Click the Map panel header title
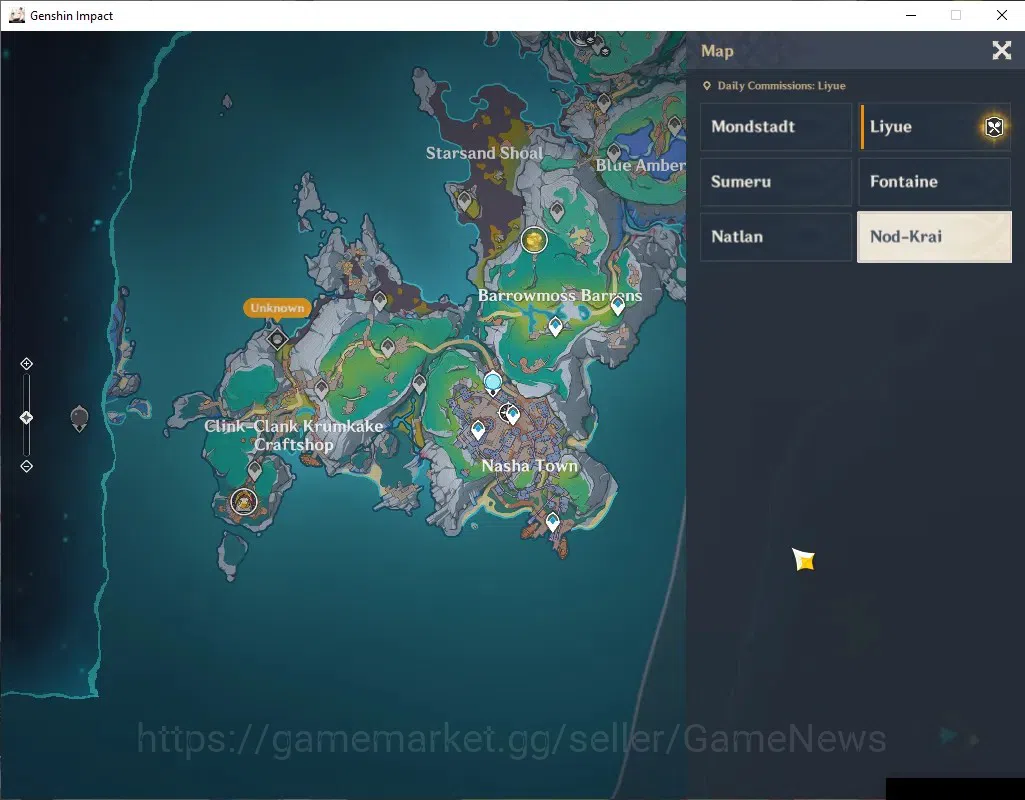1025x800 pixels. pyautogui.click(x=717, y=51)
